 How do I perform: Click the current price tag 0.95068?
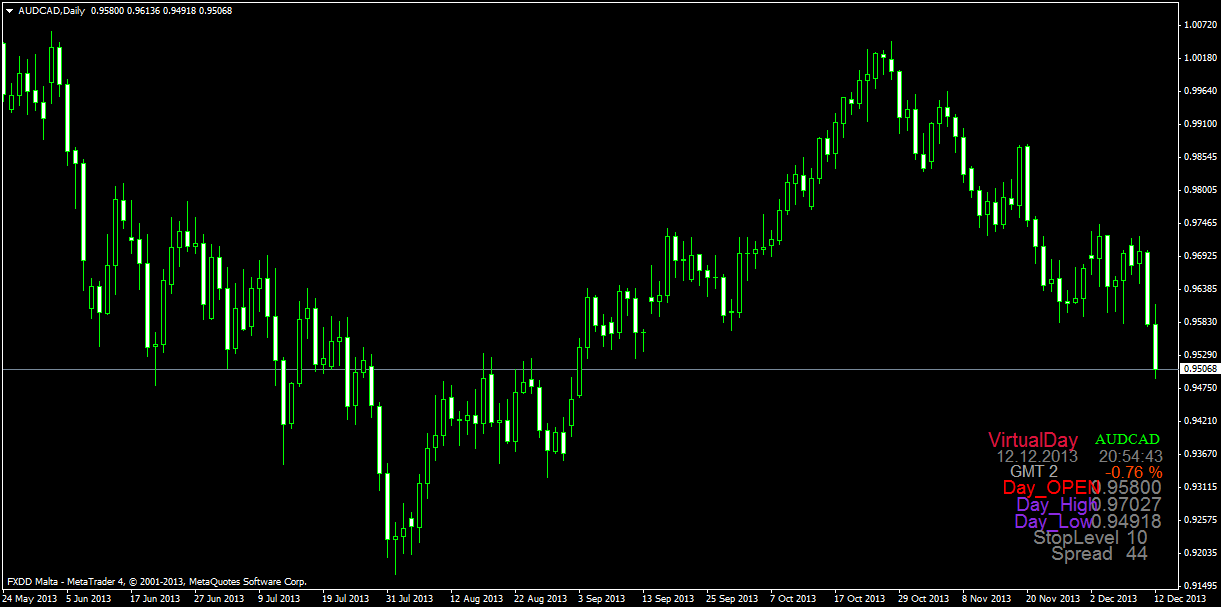tap(1199, 369)
